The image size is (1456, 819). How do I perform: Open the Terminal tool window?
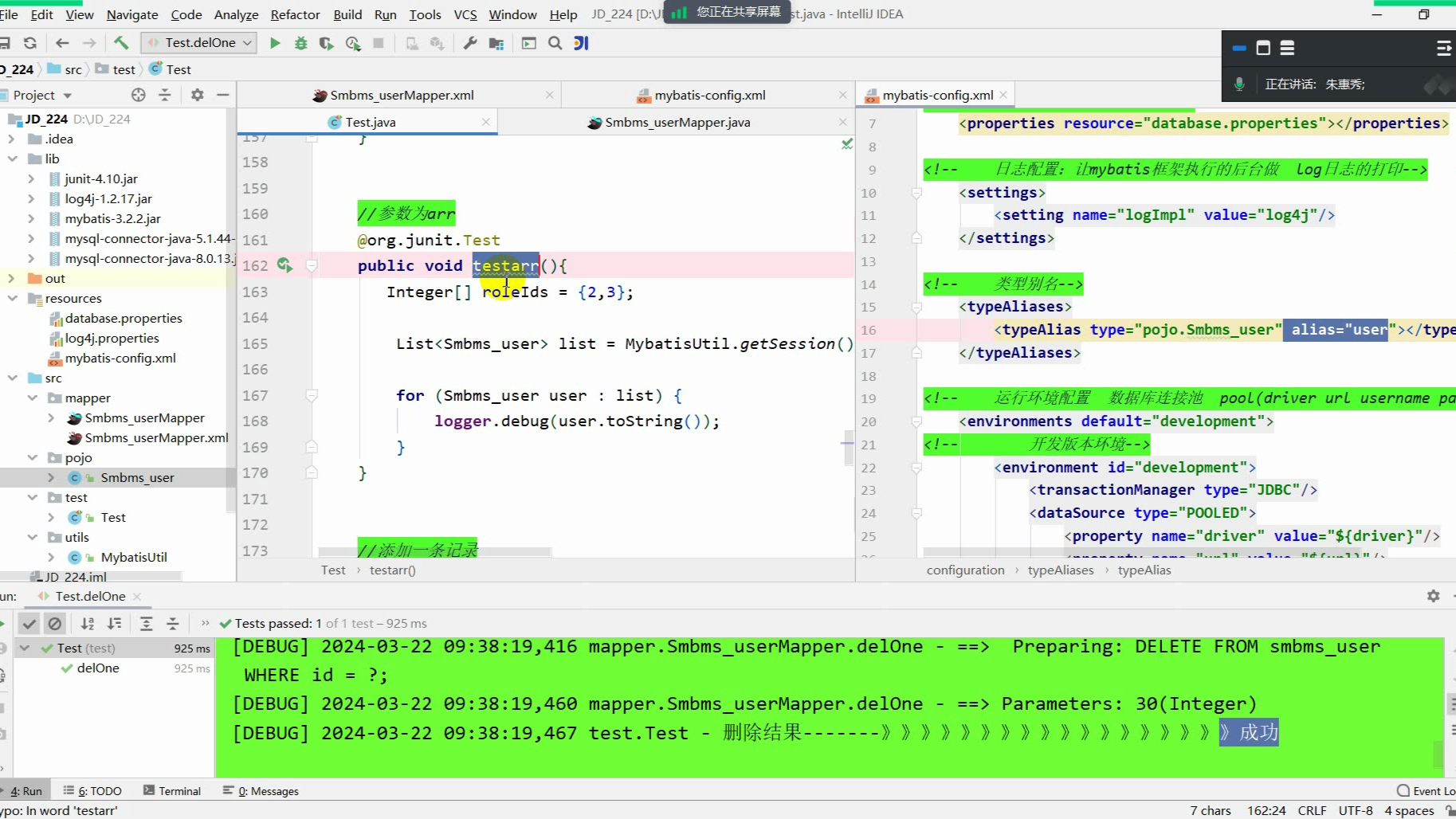pyautogui.click(x=172, y=791)
